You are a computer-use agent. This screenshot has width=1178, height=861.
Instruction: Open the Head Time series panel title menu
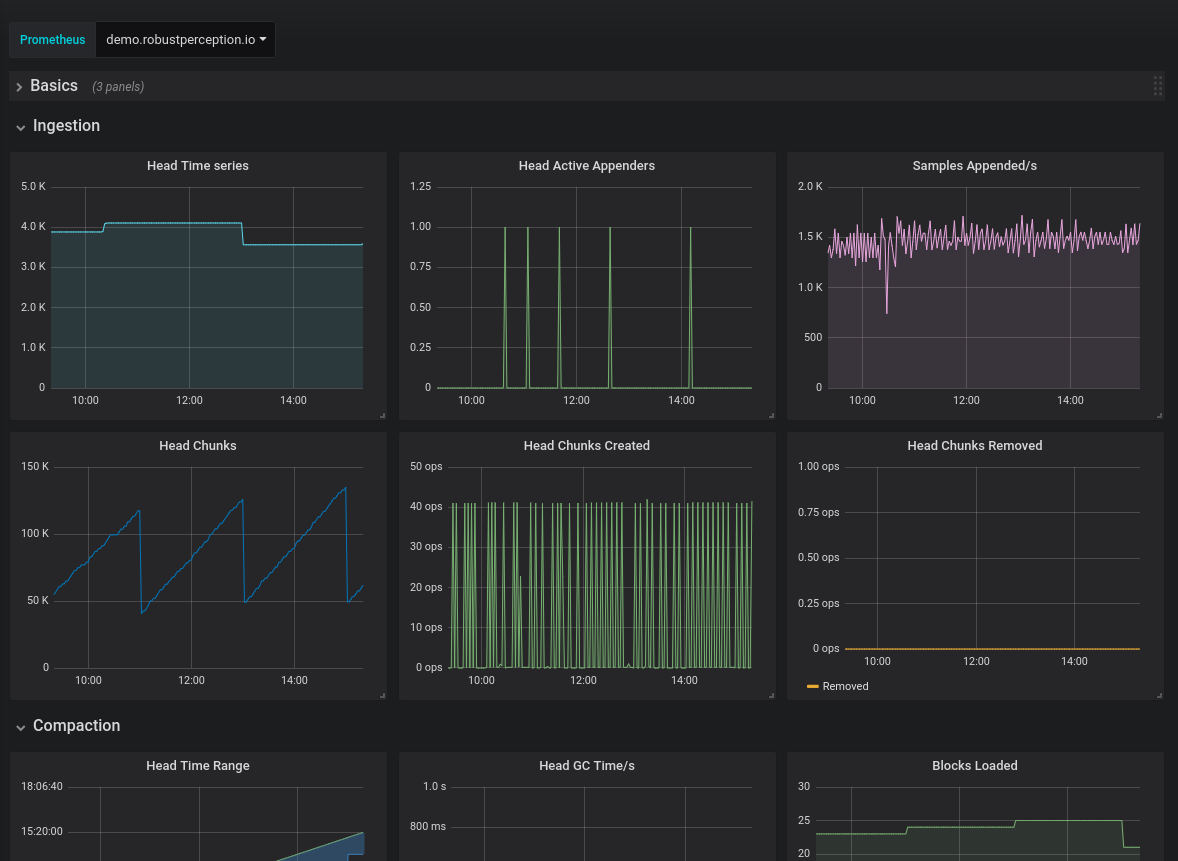click(x=198, y=166)
